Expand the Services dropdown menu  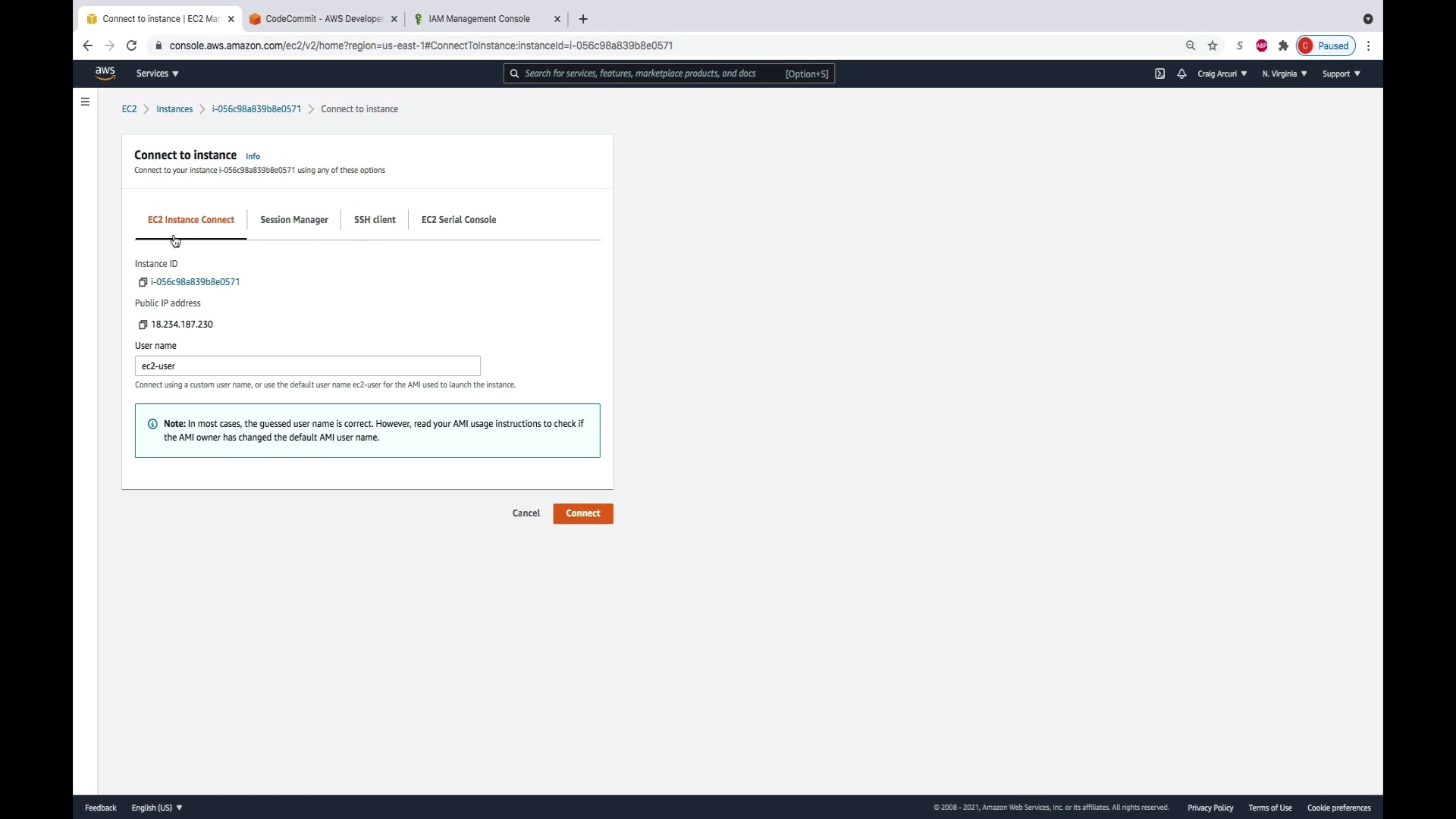(157, 74)
